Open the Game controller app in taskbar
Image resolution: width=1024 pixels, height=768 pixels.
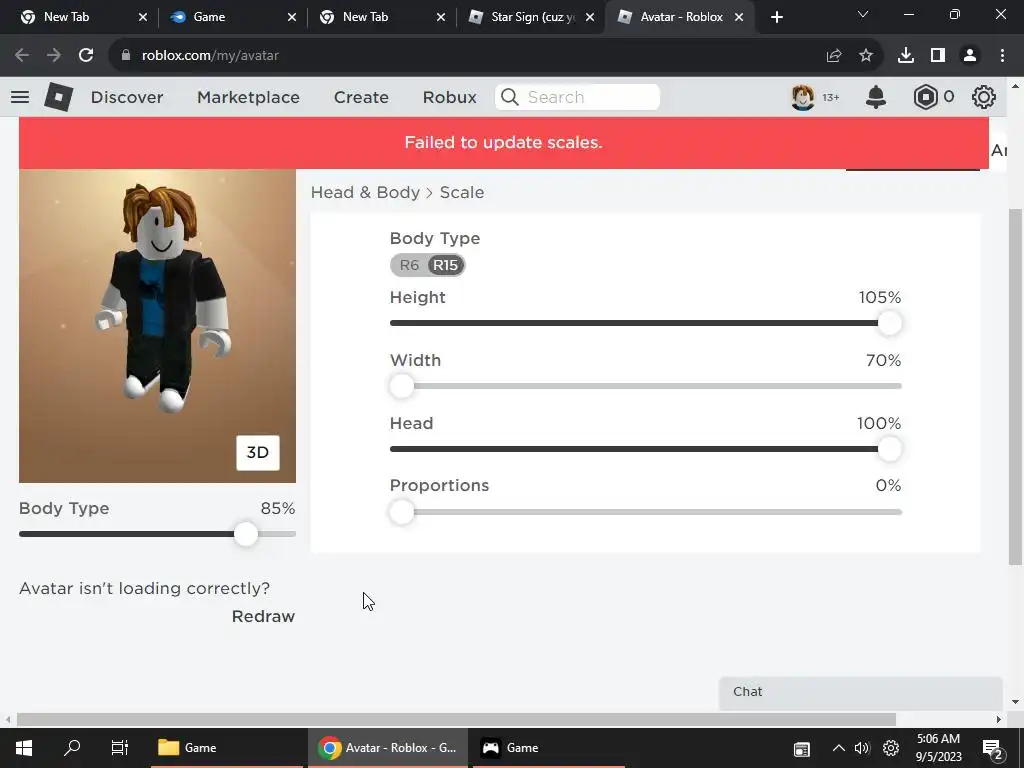tap(549, 748)
